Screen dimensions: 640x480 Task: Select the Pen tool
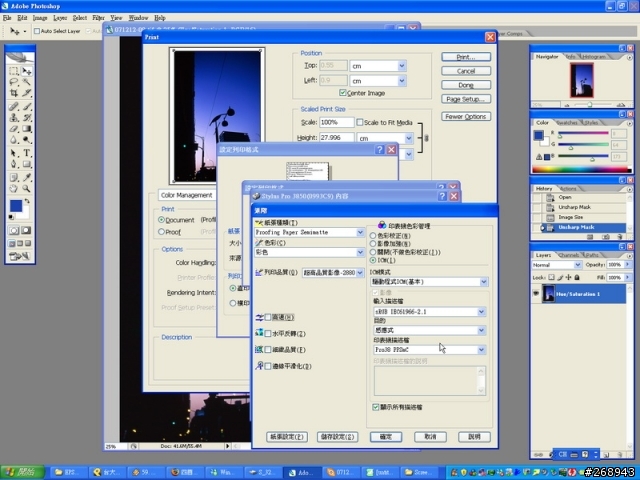point(13,164)
